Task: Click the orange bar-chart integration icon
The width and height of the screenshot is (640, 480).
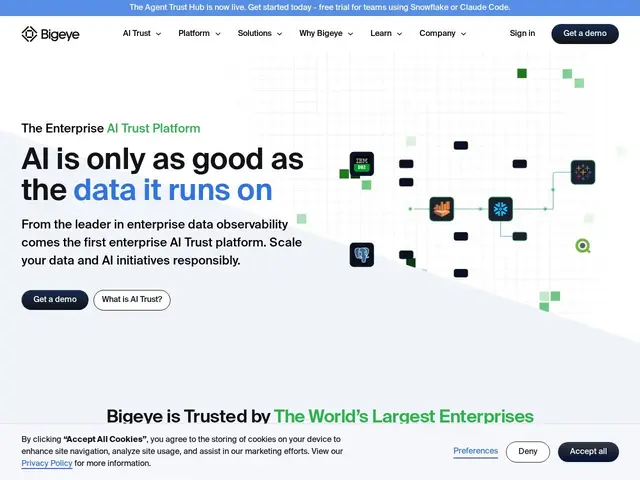Action: (x=442, y=209)
